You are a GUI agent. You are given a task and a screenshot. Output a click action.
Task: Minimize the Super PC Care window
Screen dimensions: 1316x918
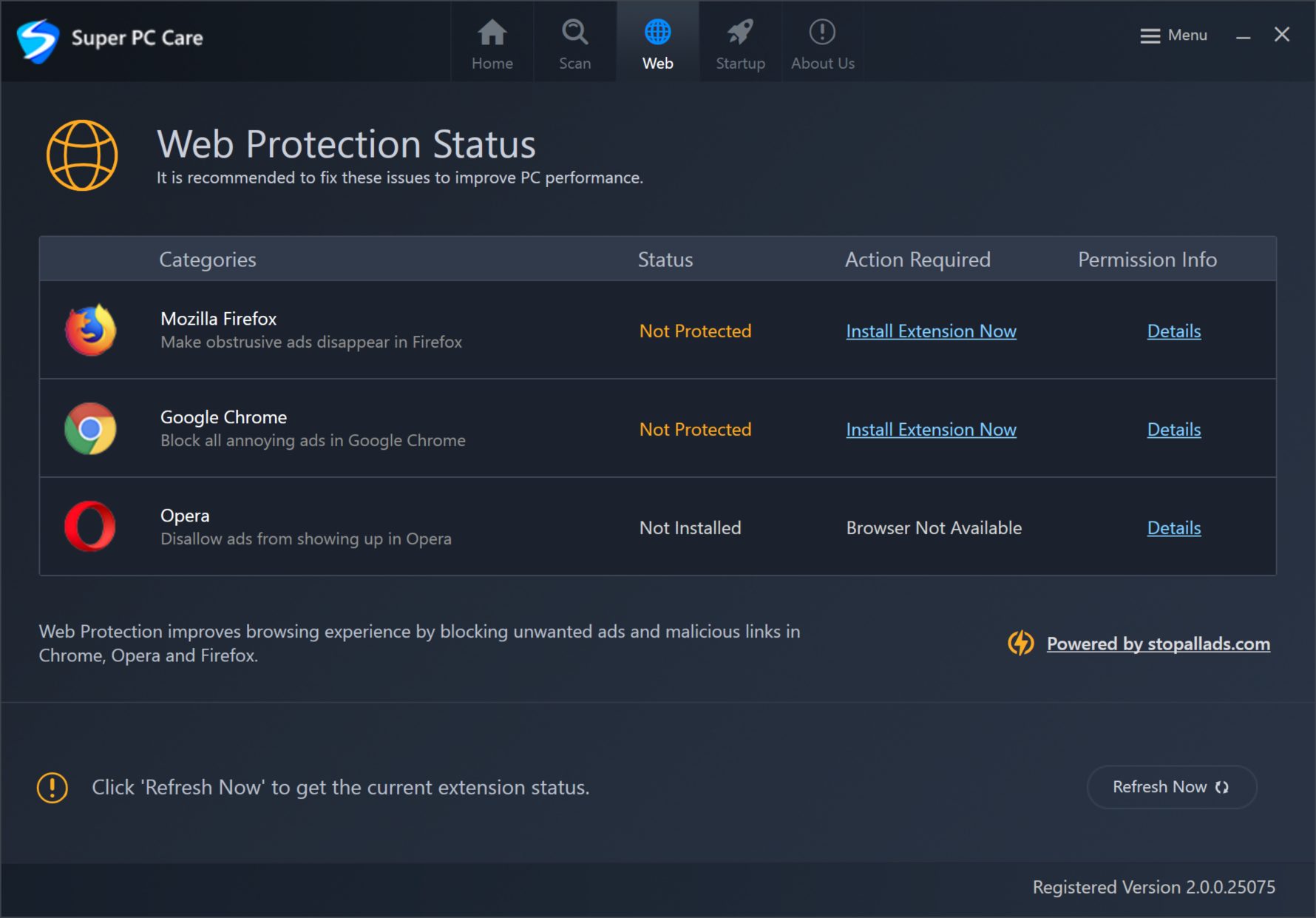click(1244, 36)
